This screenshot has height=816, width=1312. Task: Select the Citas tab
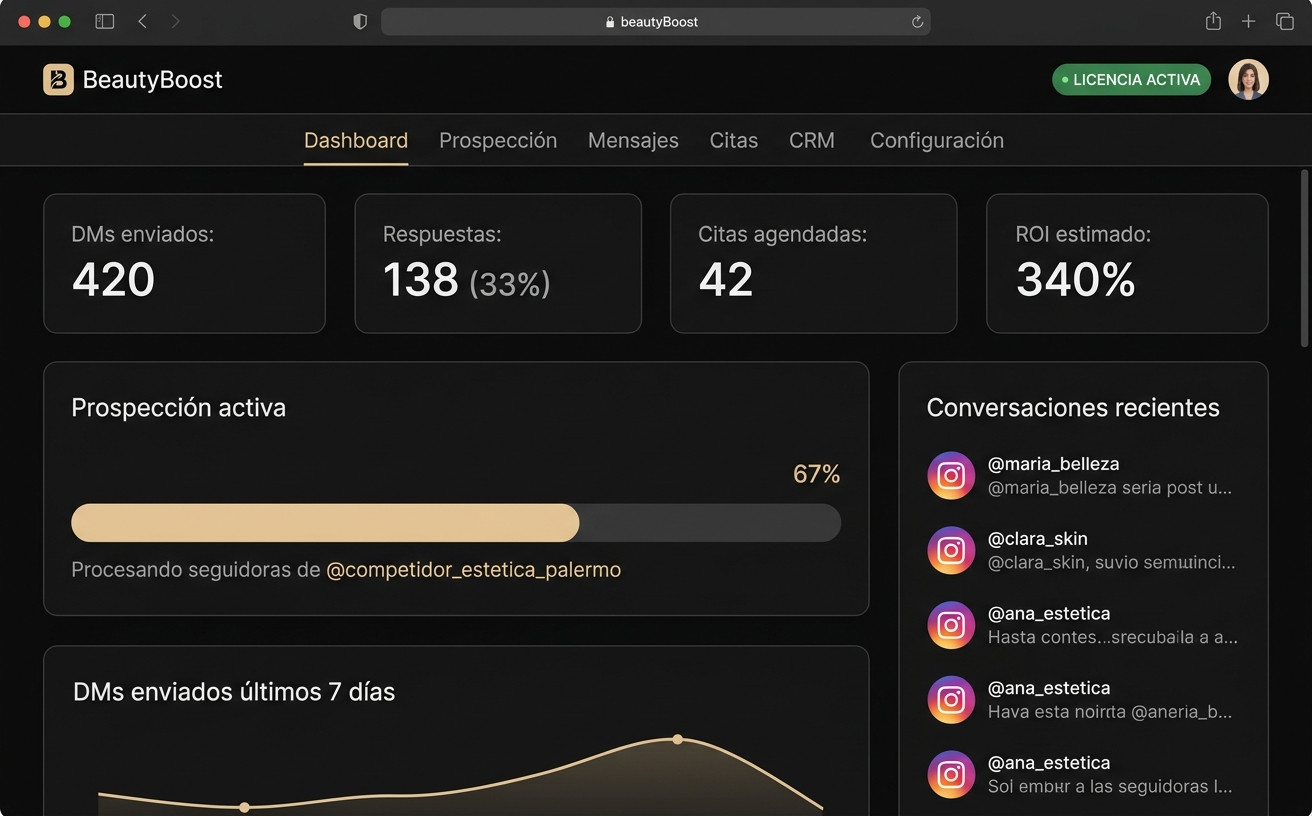[x=734, y=141]
